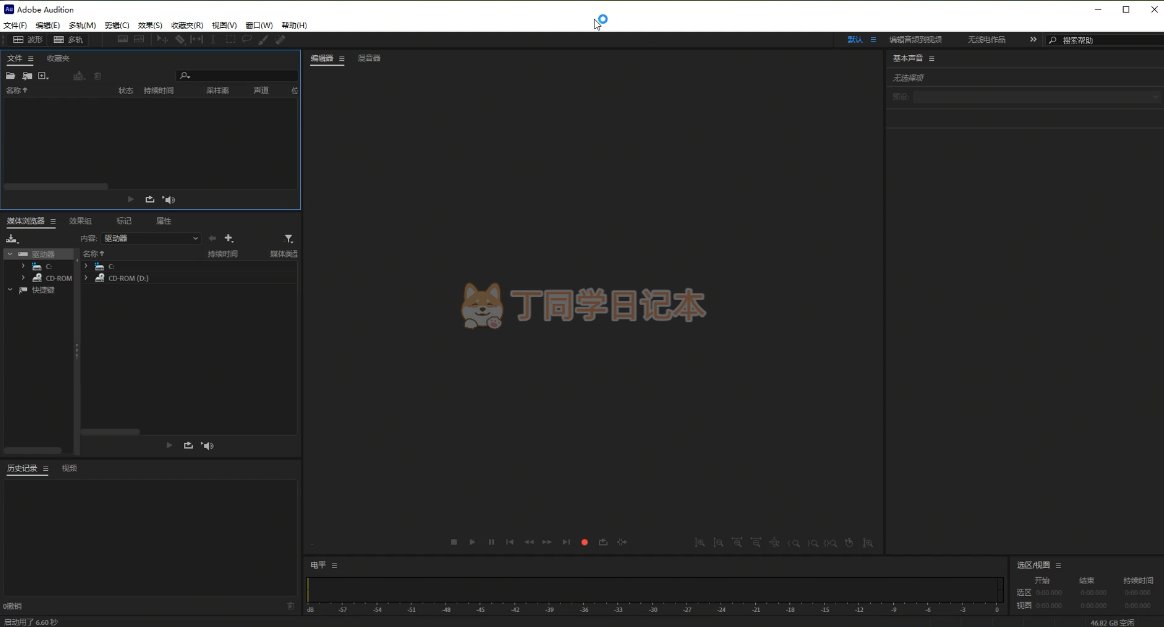Click the new file icon in 文件 panel

point(43,76)
